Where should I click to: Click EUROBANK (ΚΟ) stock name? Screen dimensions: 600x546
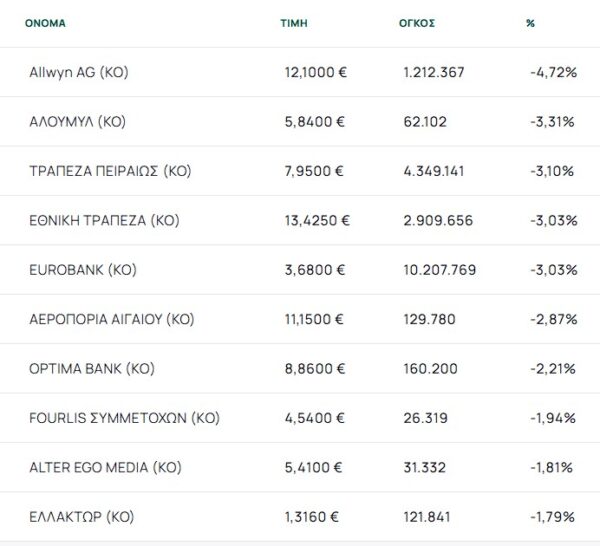coord(83,270)
